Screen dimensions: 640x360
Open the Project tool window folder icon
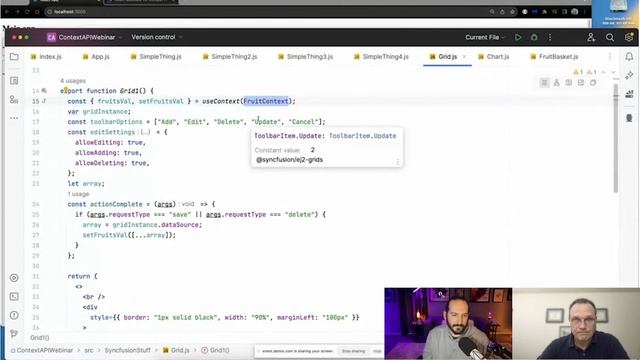pos(14,57)
